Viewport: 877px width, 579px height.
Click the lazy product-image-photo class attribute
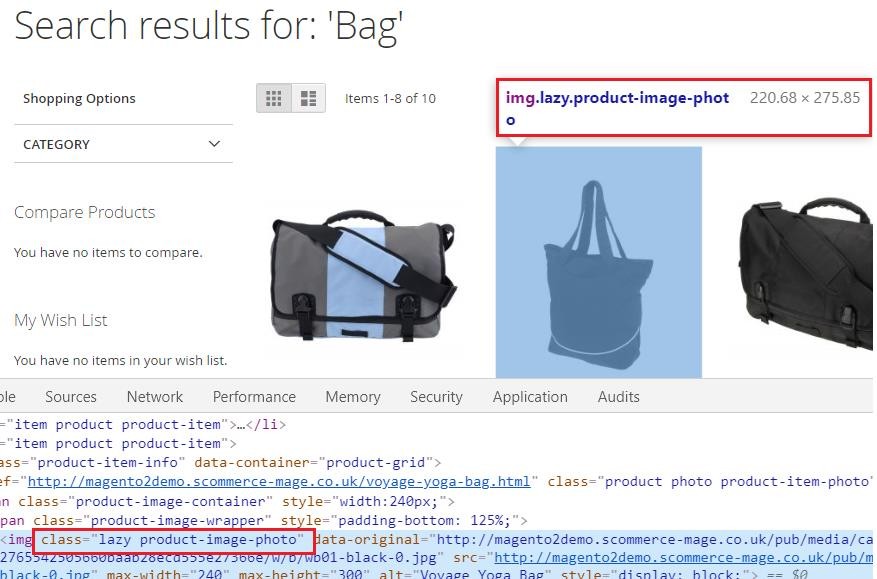point(174,541)
